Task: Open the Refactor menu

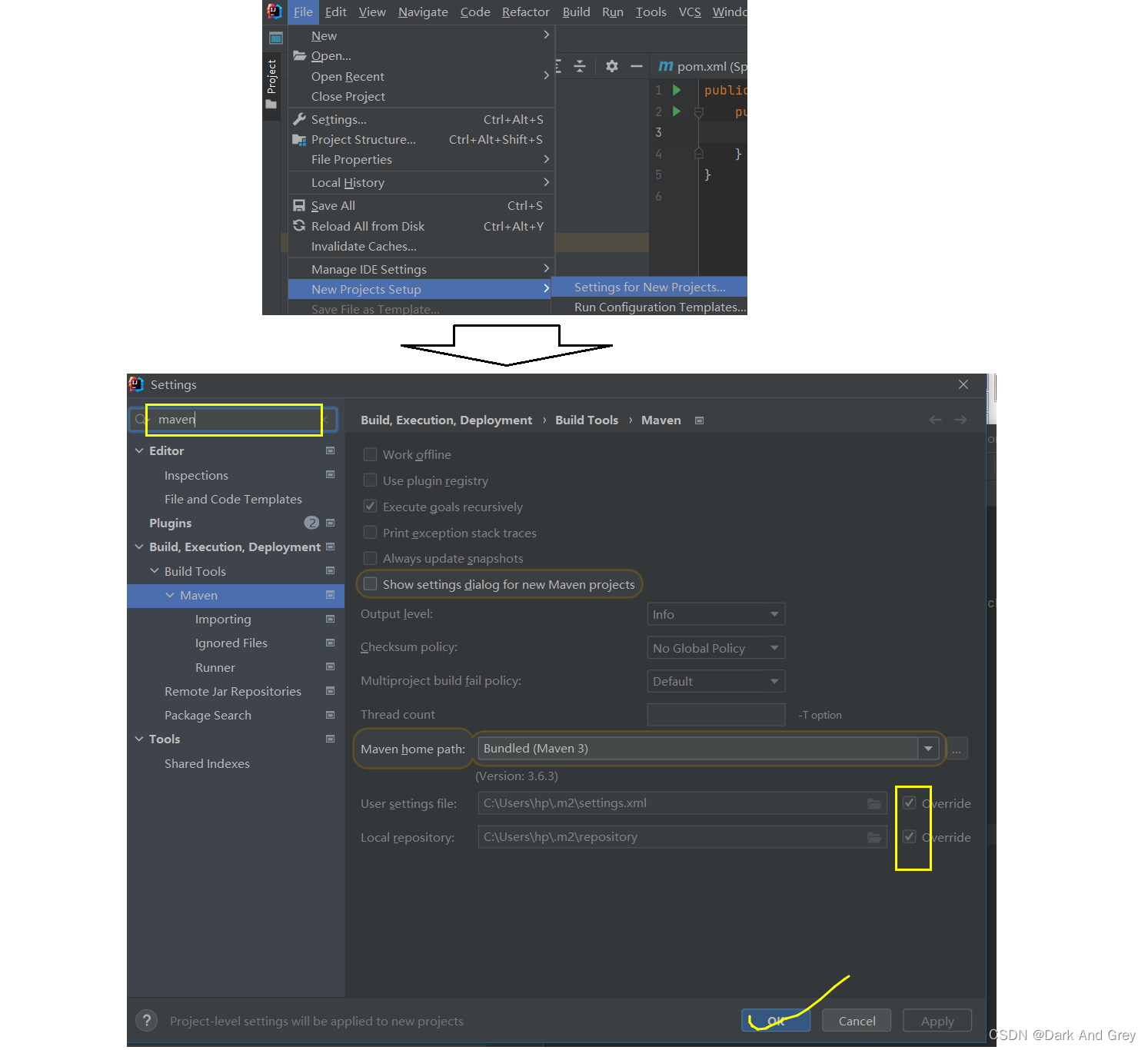Action: [x=526, y=12]
